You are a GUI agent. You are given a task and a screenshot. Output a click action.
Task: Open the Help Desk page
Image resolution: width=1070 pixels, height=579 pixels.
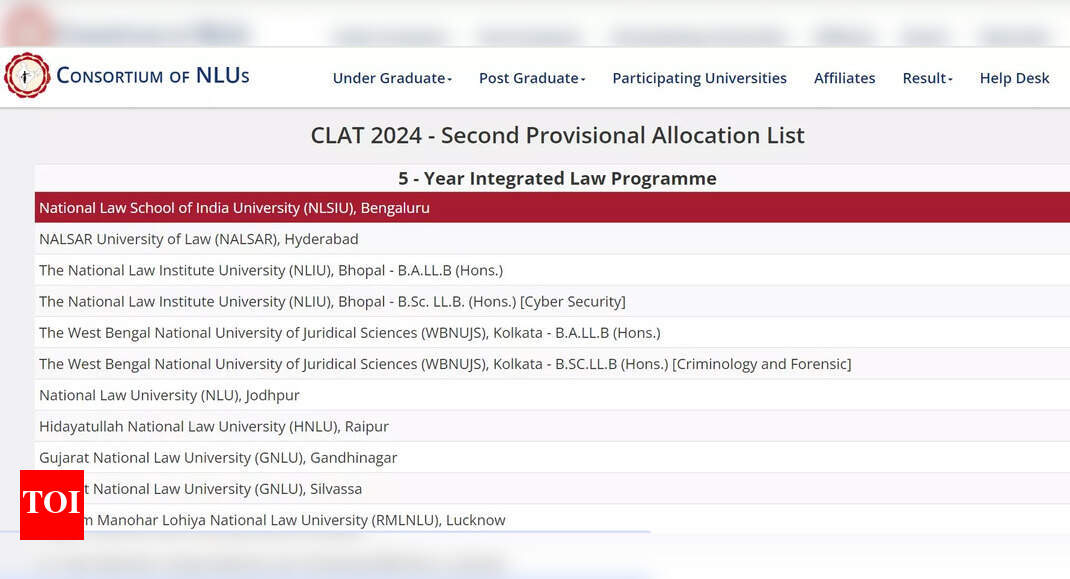[1014, 78]
